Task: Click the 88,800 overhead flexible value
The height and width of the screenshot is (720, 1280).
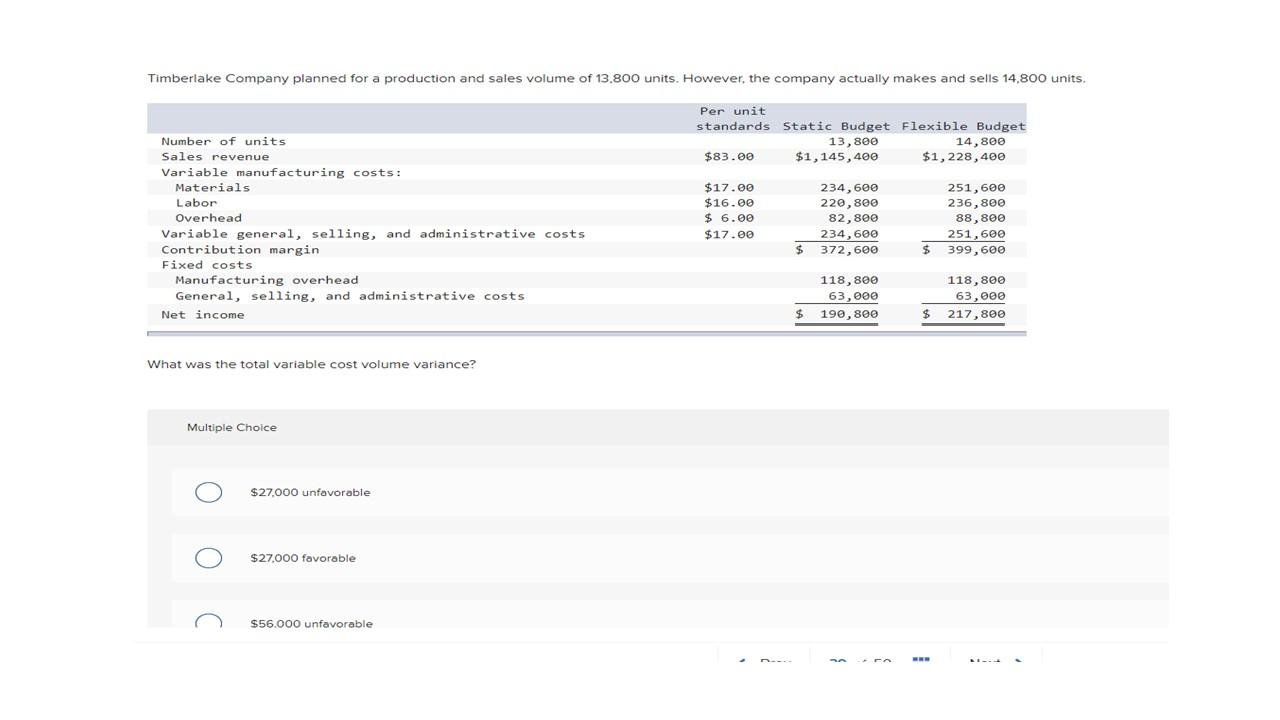Action: point(981,218)
